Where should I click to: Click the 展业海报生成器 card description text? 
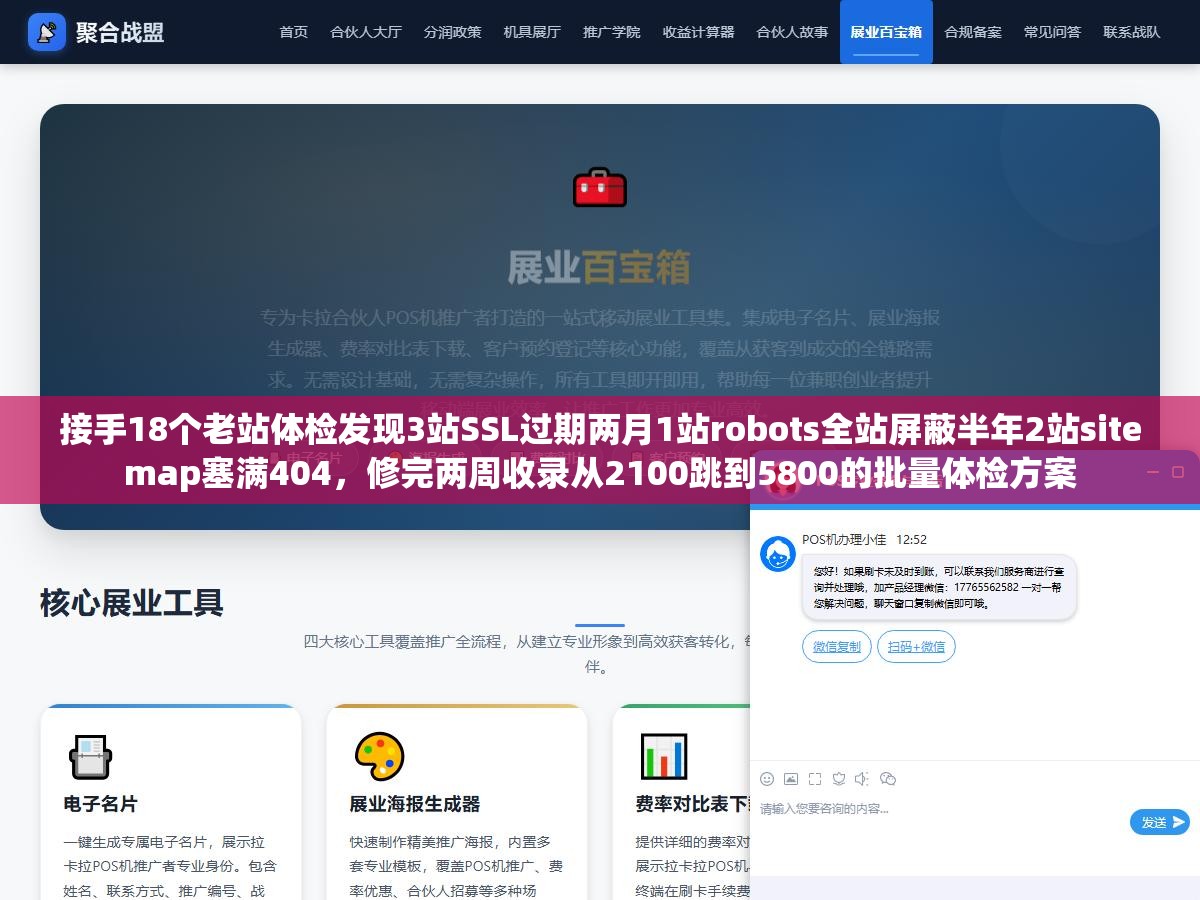456,866
